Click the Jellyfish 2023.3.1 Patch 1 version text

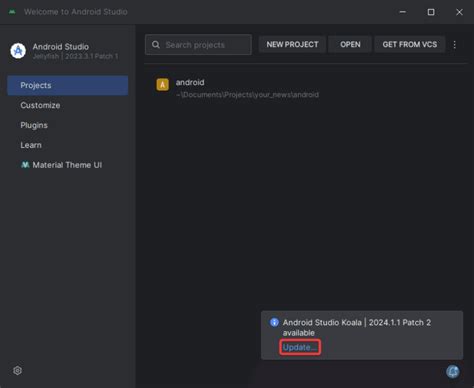click(75, 56)
